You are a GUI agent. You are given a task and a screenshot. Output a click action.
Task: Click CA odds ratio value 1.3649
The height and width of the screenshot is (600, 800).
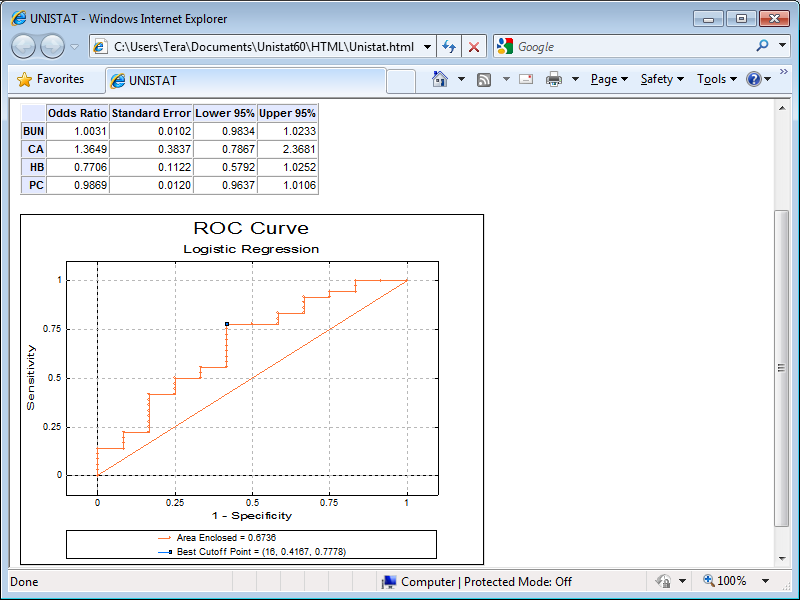click(x=90, y=149)
